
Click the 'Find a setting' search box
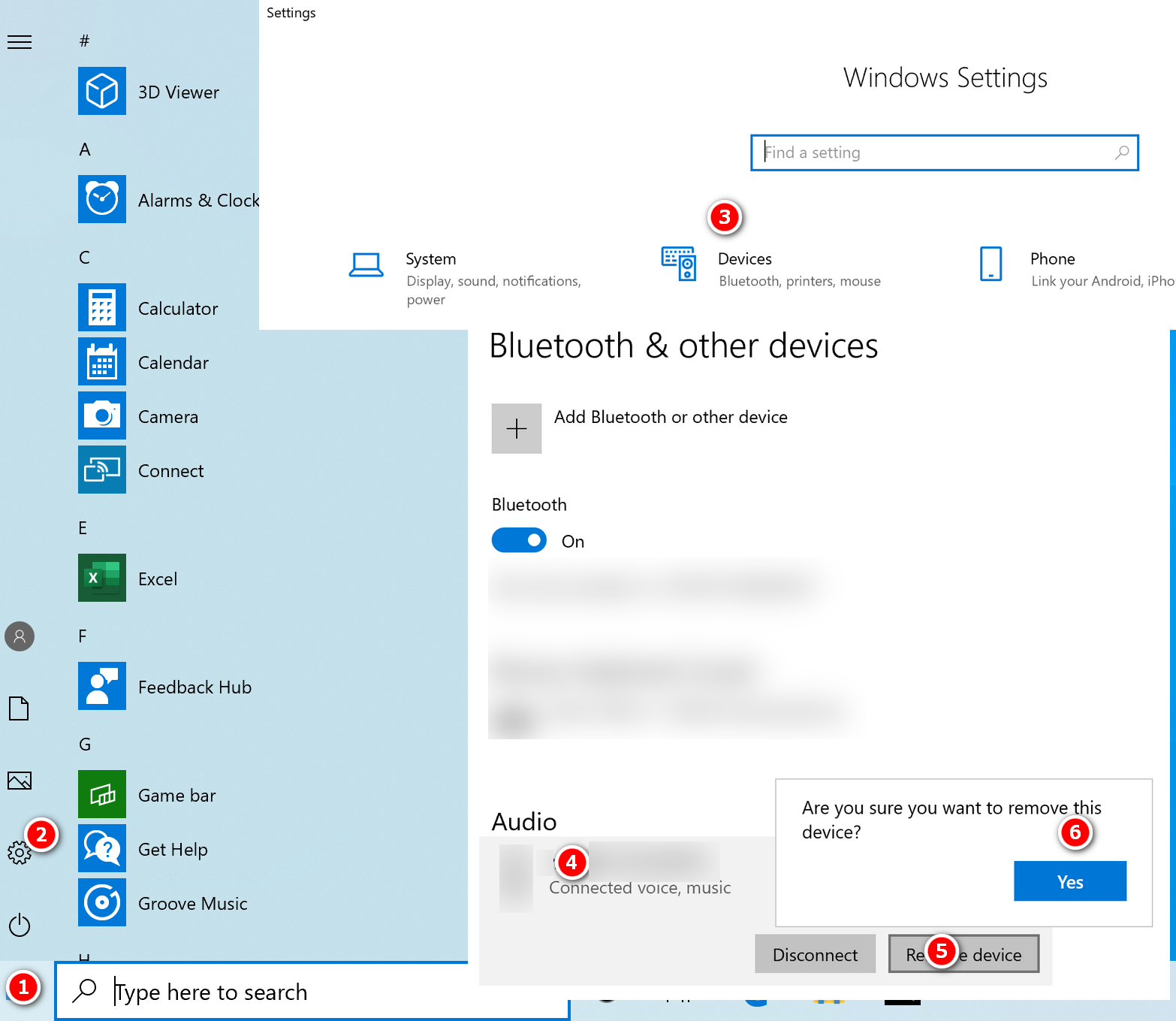coord(945,153)
